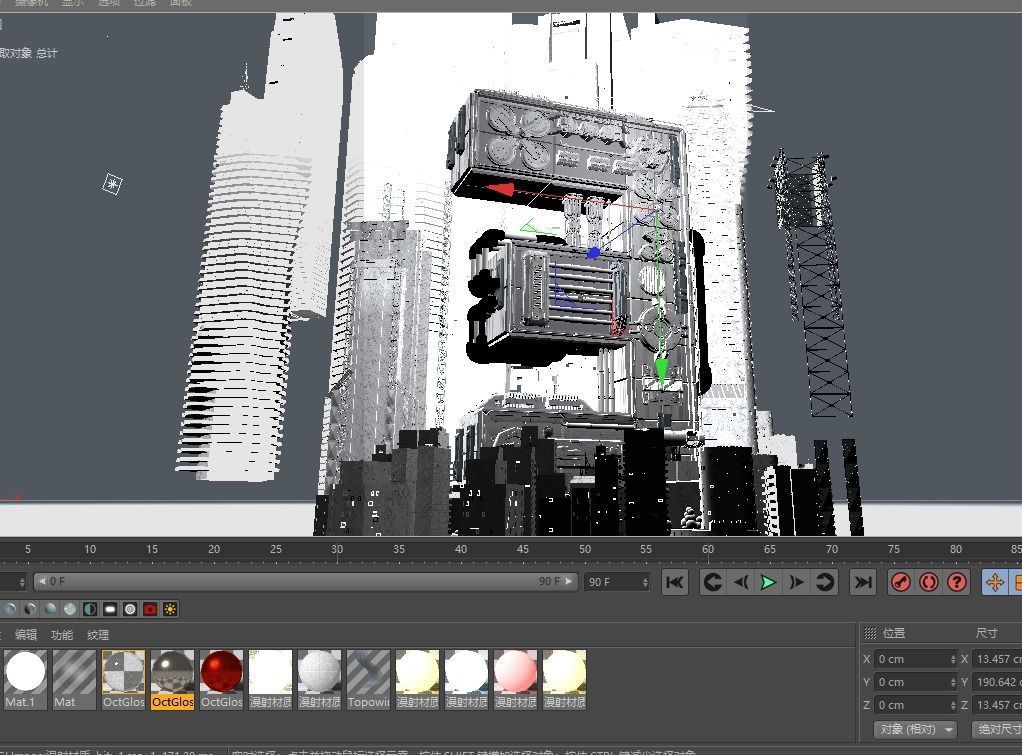Click the 90 F end frame field
Screen dimensions: 1022x755
(x=617, y=582)
